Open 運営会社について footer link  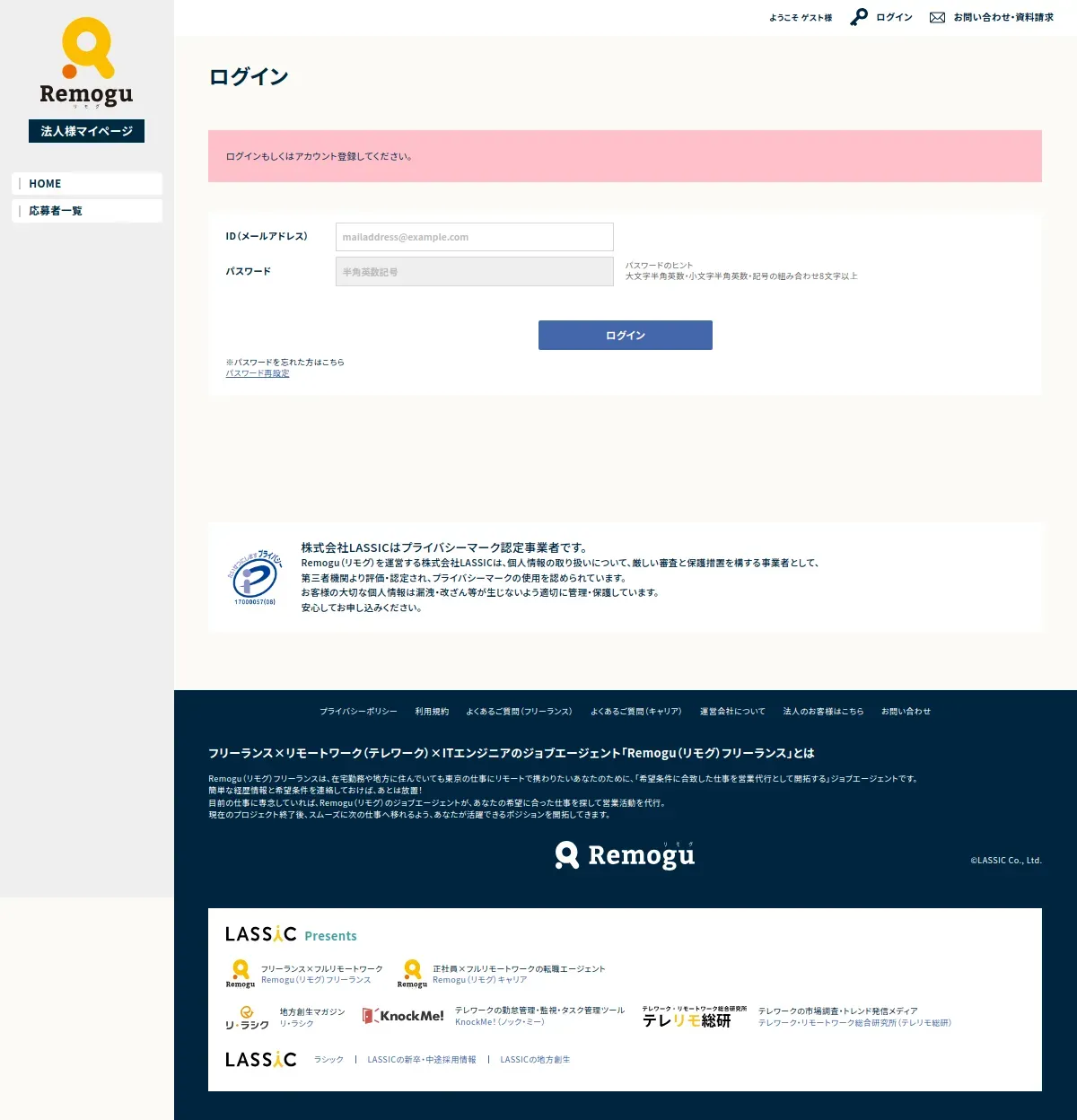(x=732, y=712)
